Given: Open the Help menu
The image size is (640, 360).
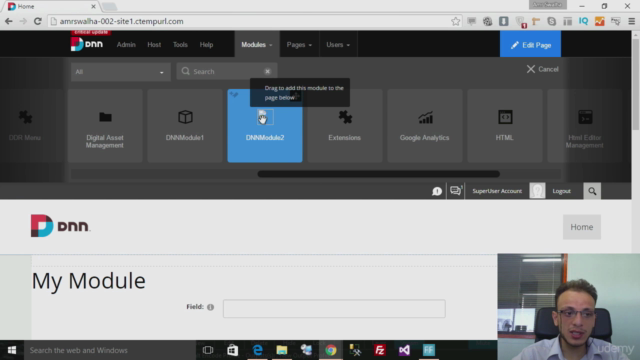Looking at the screenshot, I should [x=206, y=44].
